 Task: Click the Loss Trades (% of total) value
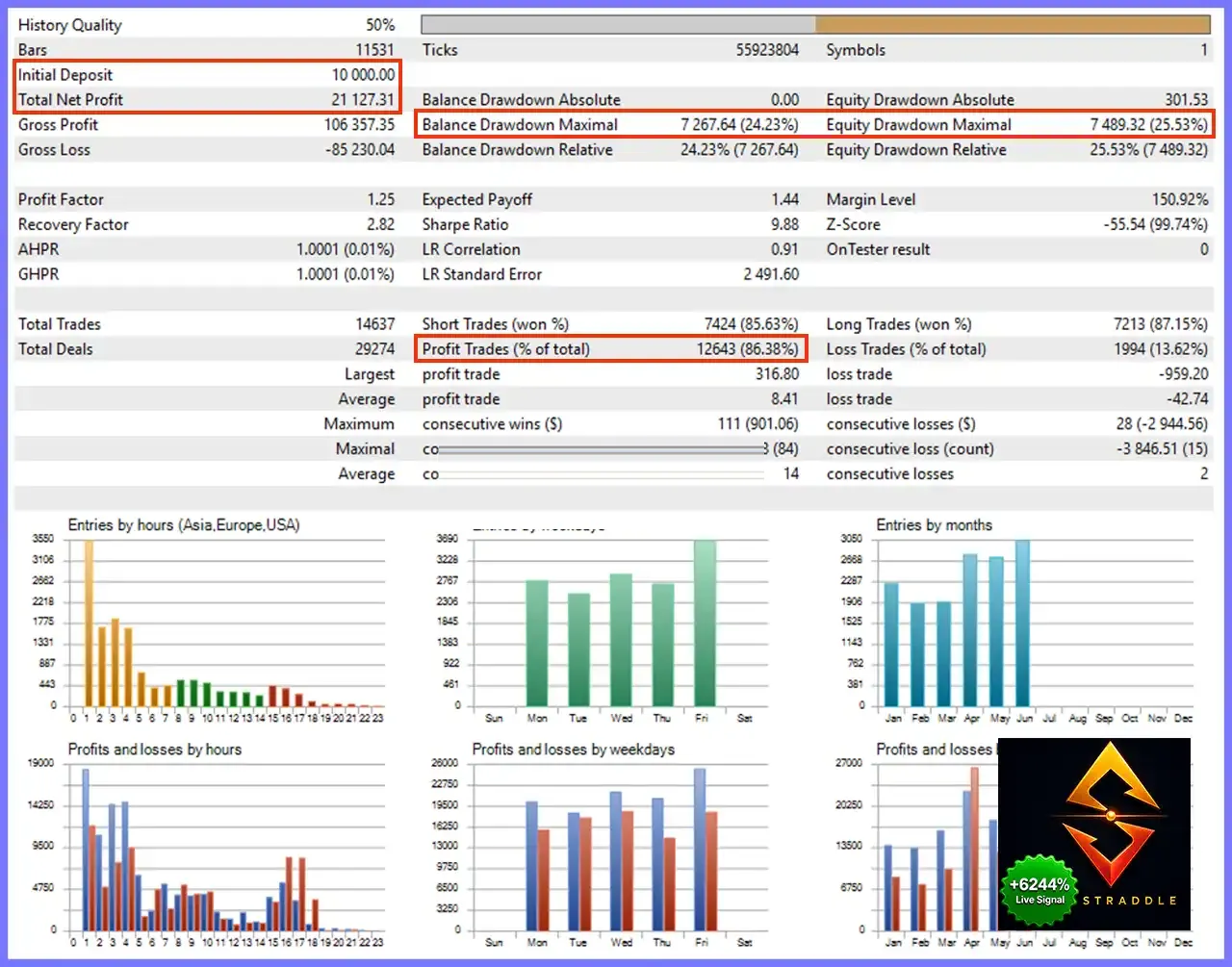click(1160, 350)
